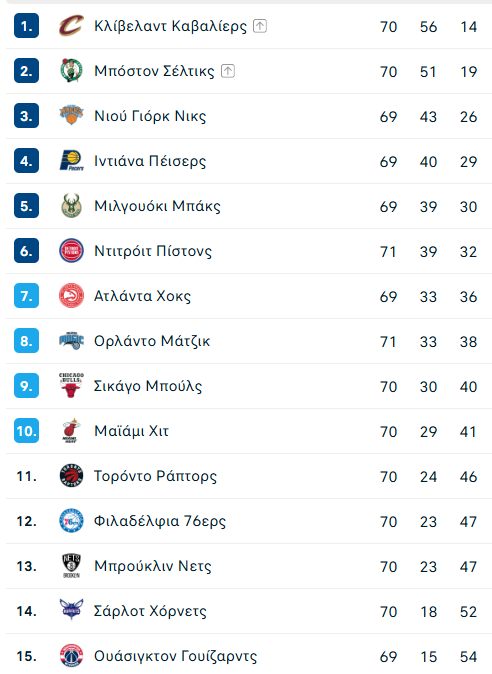Select the Μαϊάμι Χιτ team name
The image size is (492, 674).
click(x=131, y=431)
